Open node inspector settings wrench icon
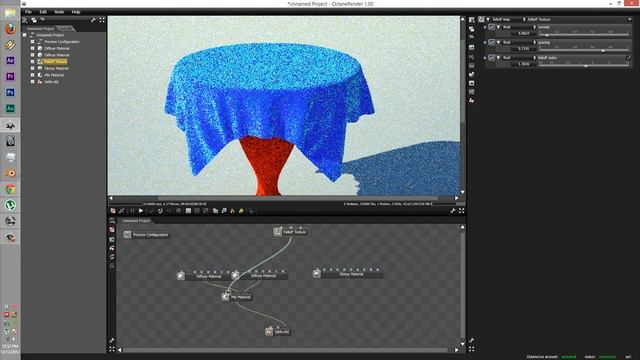The height and width of the screenshot is (360, 640). tap(471, 340)
